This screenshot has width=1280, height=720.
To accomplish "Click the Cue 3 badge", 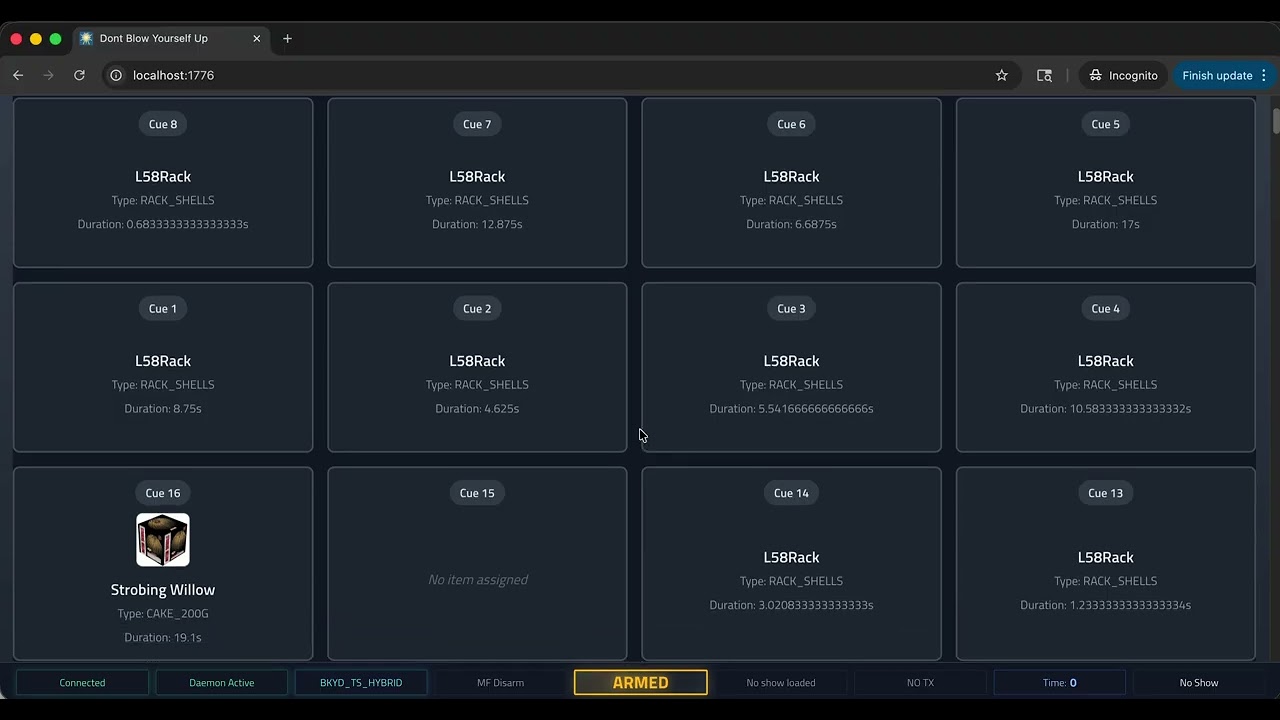I will coord(791,308).
